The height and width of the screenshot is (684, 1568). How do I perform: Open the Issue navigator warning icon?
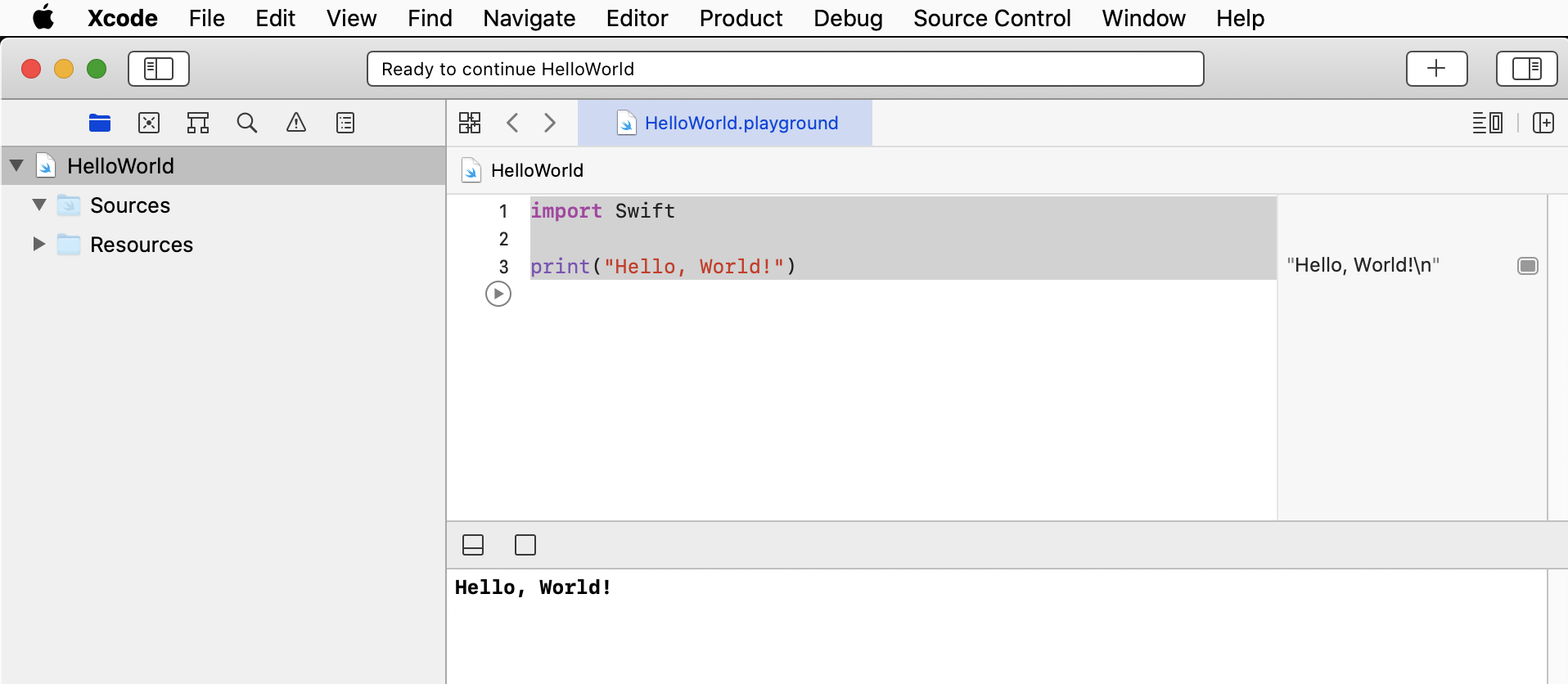[x=296, y=123]
